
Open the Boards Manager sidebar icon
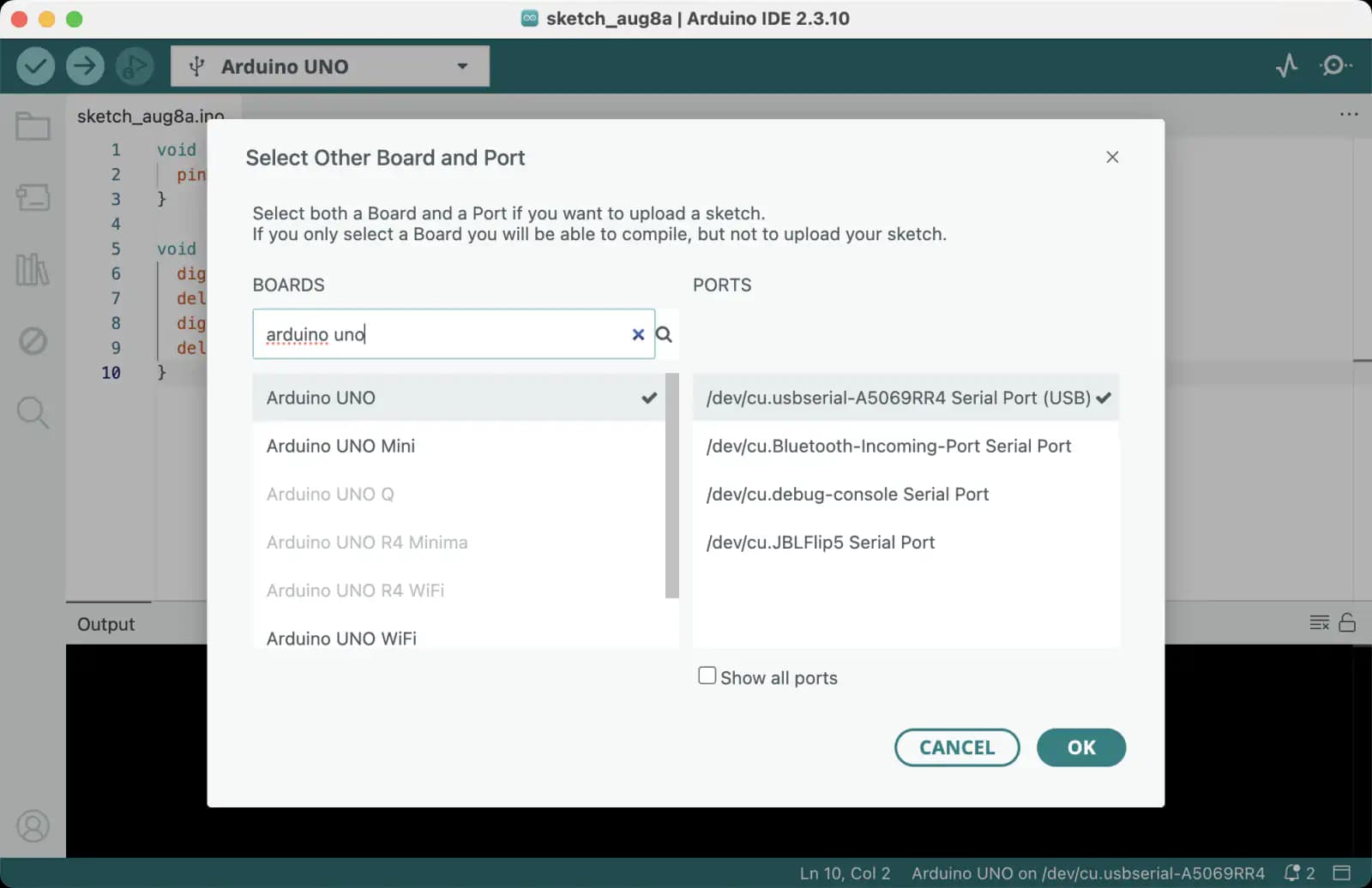coord(33,197)
